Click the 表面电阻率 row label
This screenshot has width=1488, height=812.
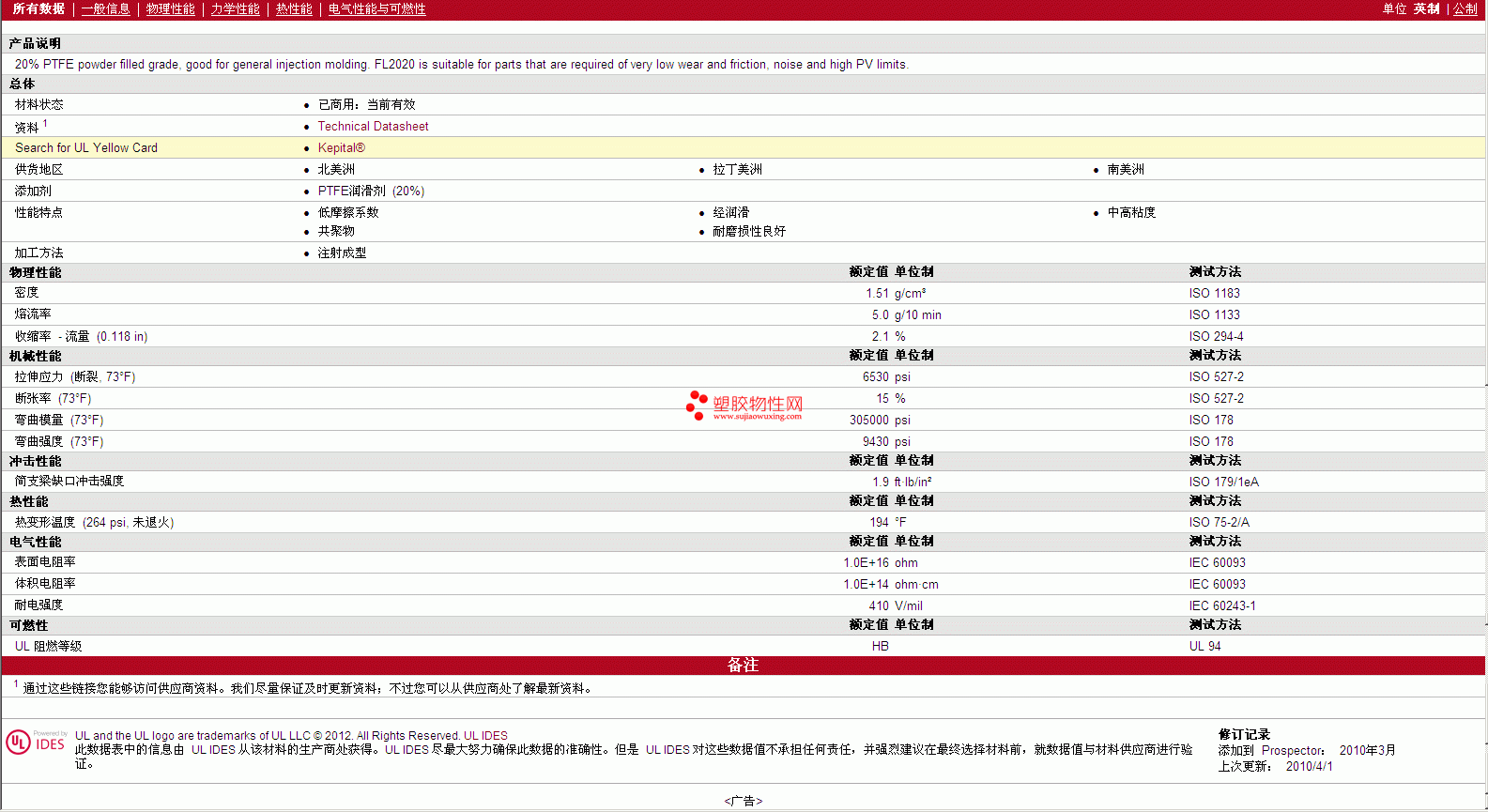[x=45, y=562]
